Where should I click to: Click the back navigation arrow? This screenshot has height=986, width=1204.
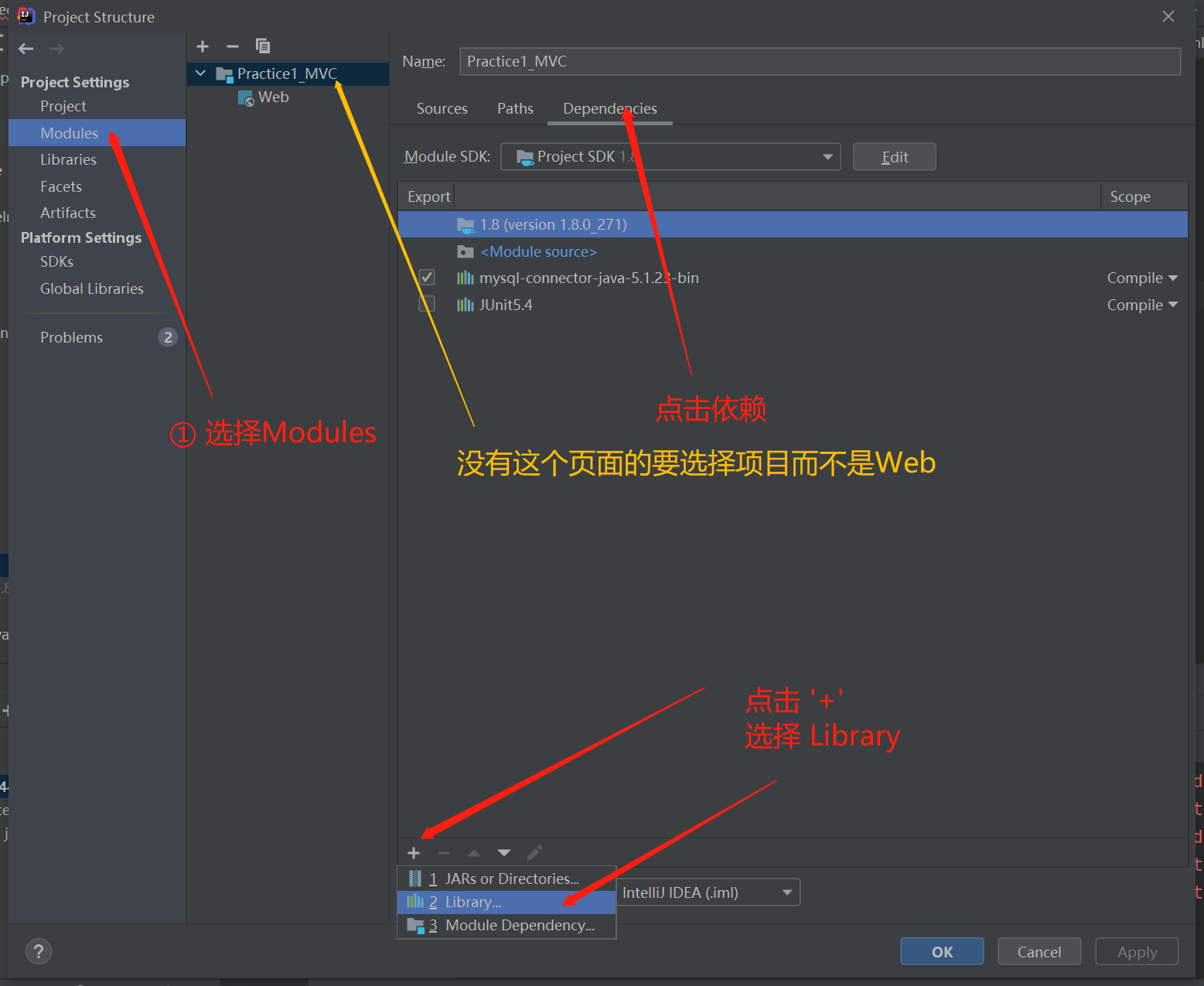[26, 49]
